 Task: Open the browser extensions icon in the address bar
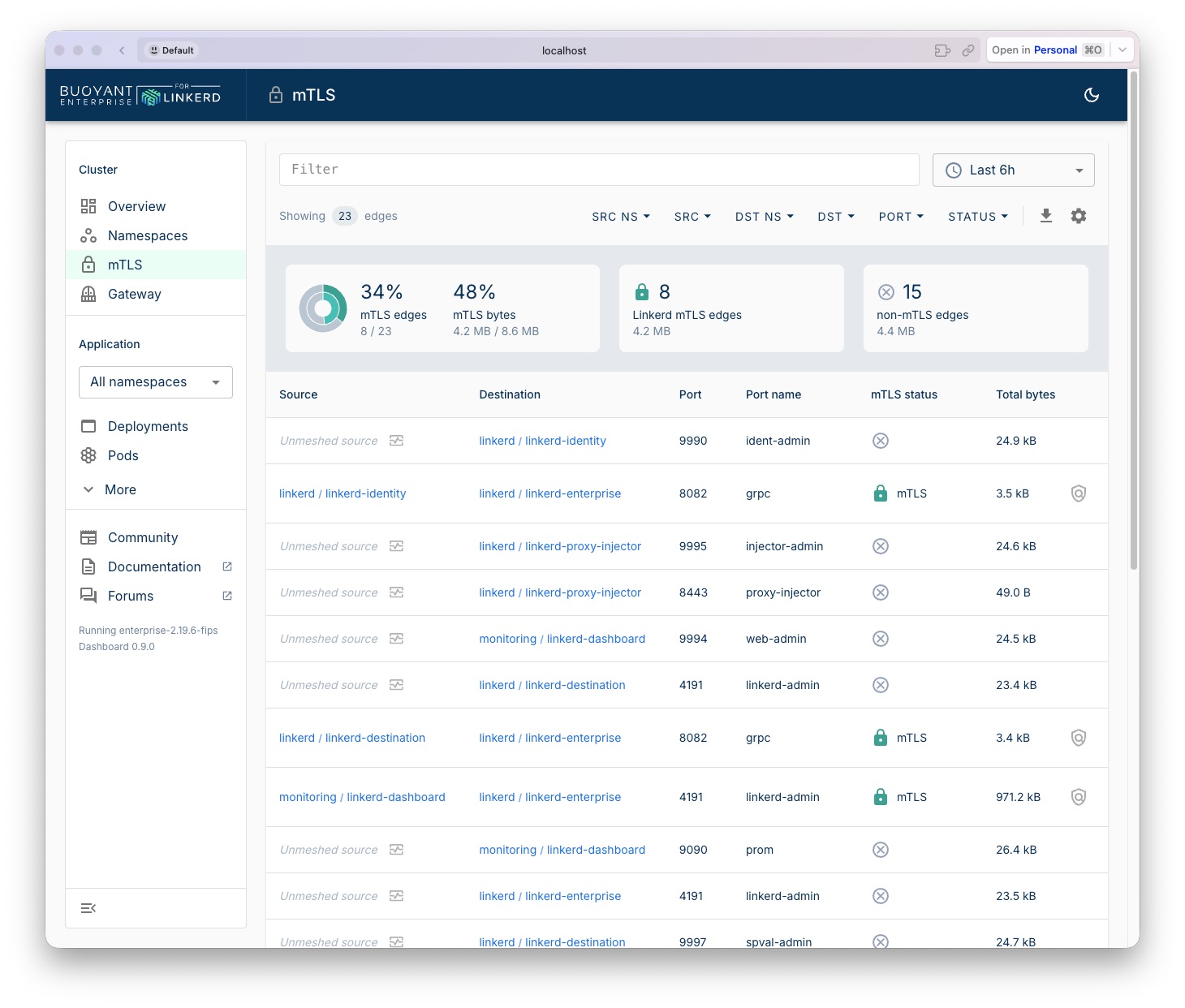click(942, 50)
